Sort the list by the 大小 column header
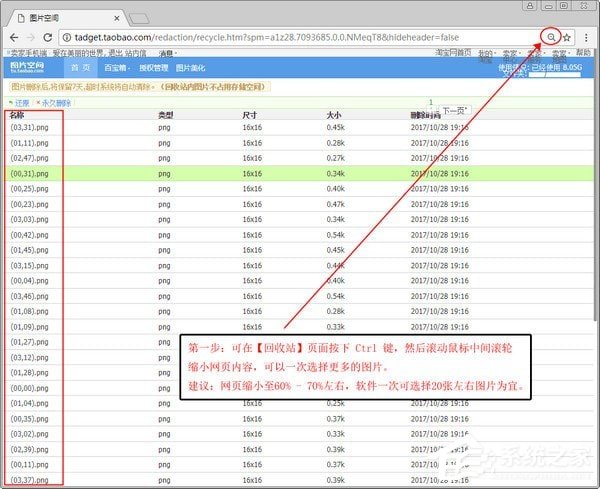600x489 pixels. [x=334, y=116]
